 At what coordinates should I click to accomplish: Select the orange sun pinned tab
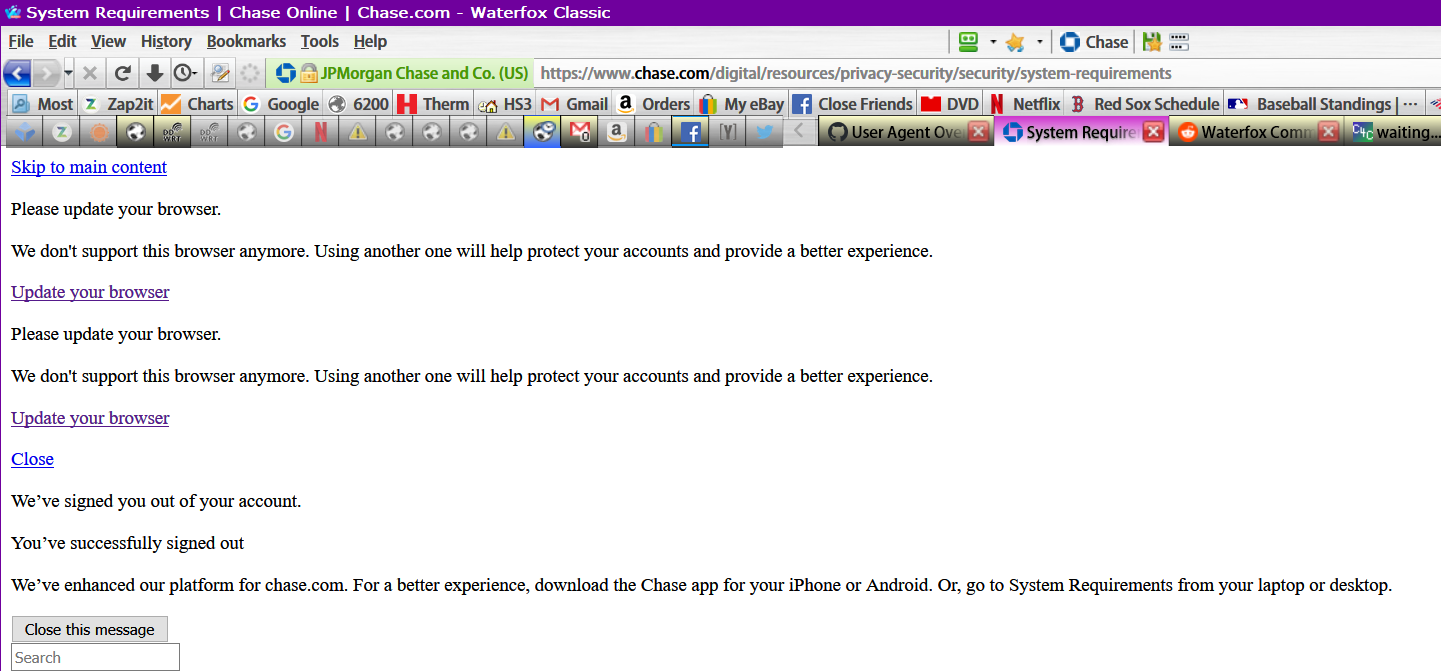click(x=99, y=132)
